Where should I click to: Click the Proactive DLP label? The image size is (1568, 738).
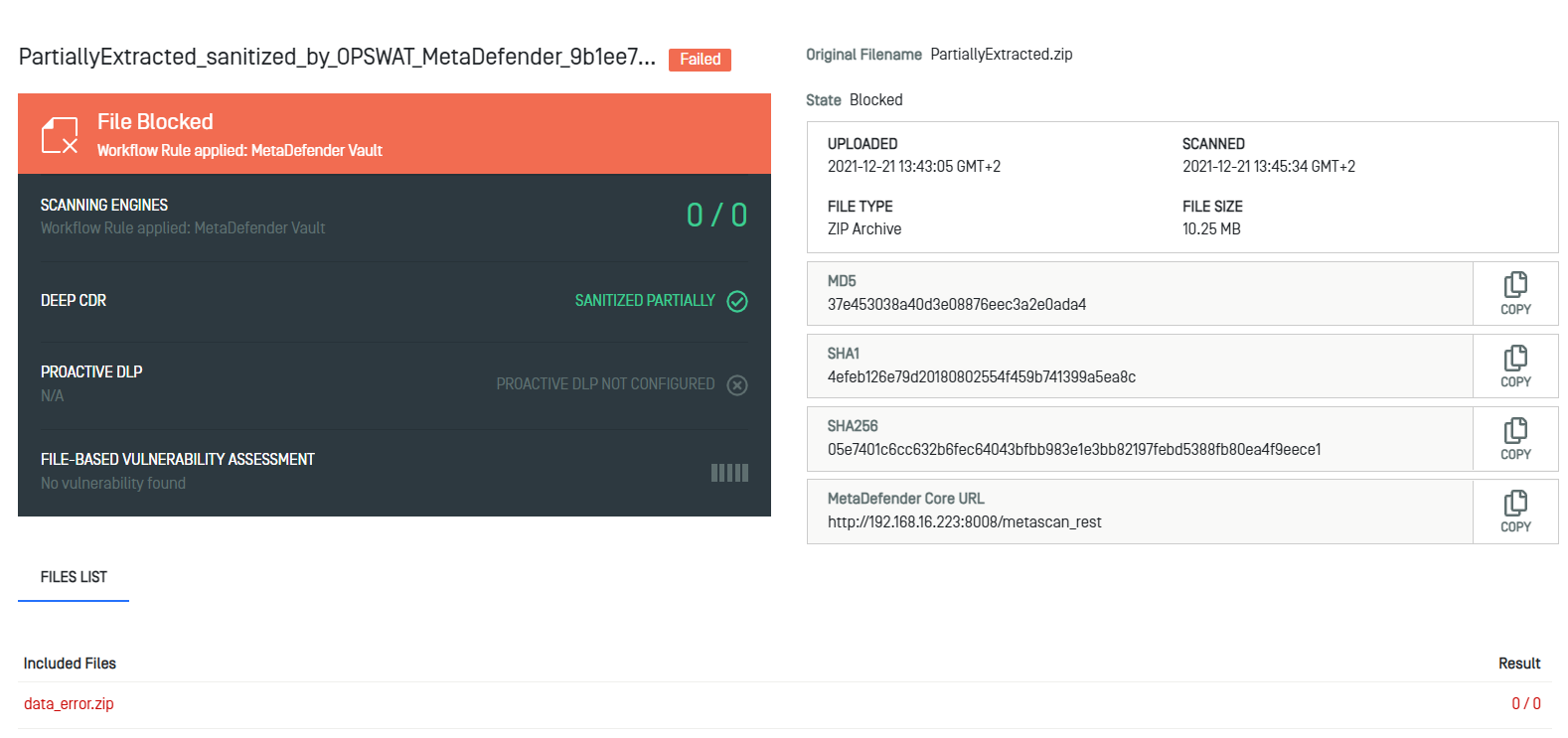pyautogui.click(x=91, y=371)
